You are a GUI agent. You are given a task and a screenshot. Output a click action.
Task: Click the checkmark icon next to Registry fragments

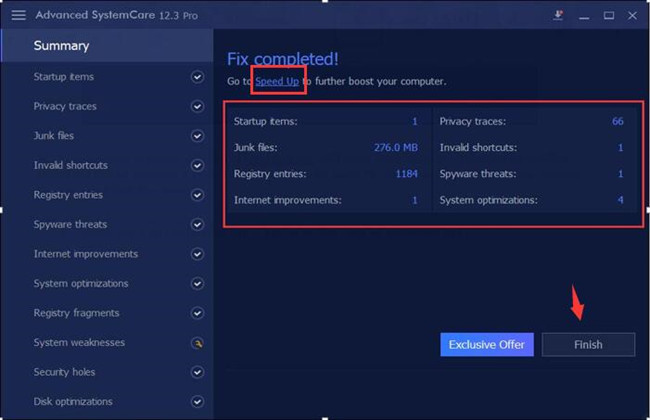pos(197,313)
